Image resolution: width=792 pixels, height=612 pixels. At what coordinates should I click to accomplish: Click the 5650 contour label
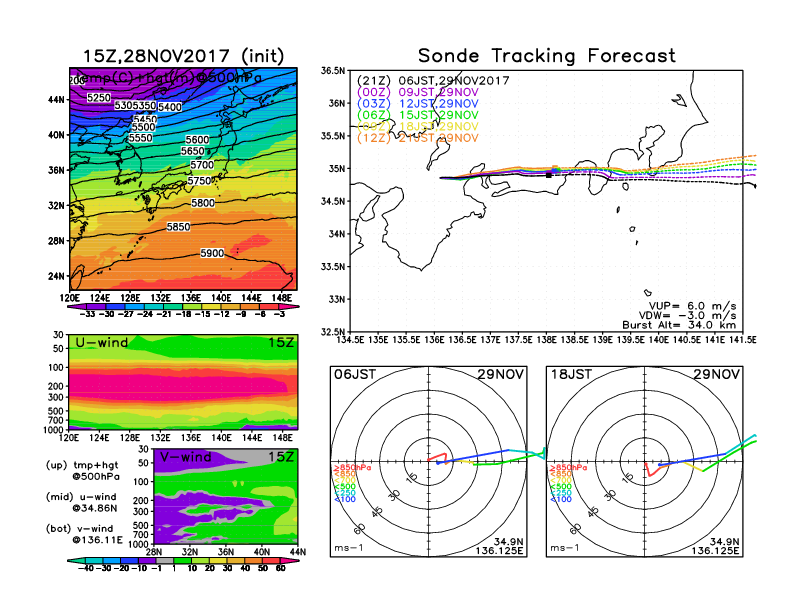coord(193,151)
